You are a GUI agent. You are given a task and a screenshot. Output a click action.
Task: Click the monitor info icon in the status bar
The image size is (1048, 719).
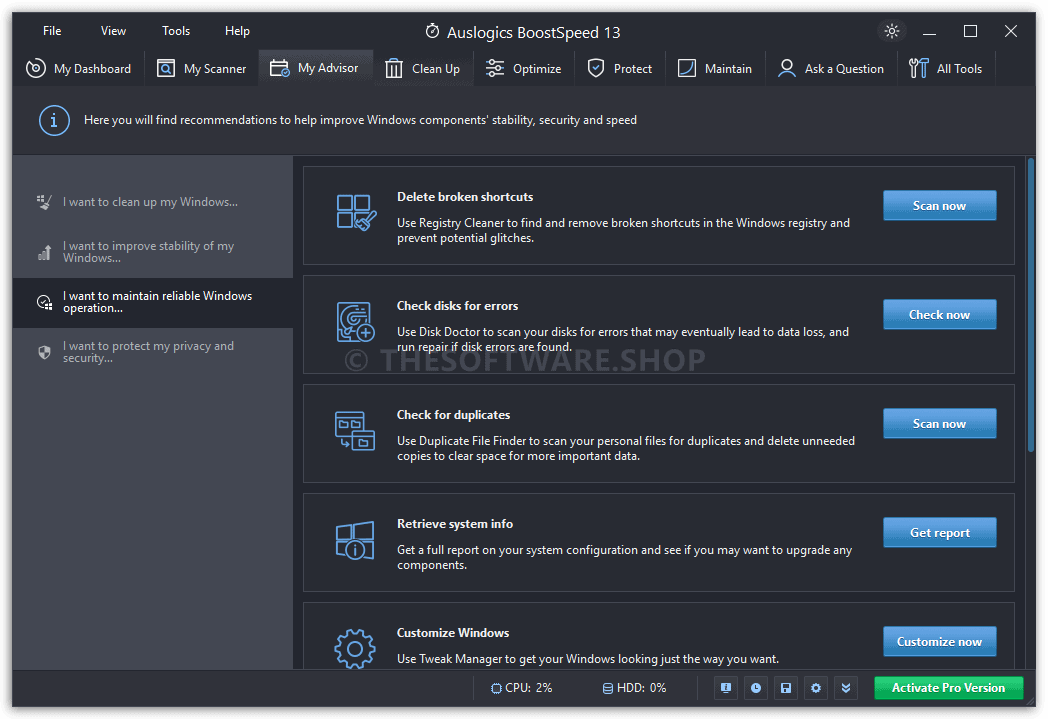(x=726, y=688)
